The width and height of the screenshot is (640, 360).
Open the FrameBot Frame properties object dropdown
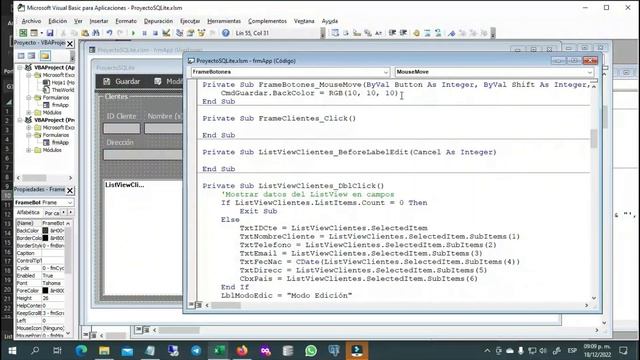point(70,202)
